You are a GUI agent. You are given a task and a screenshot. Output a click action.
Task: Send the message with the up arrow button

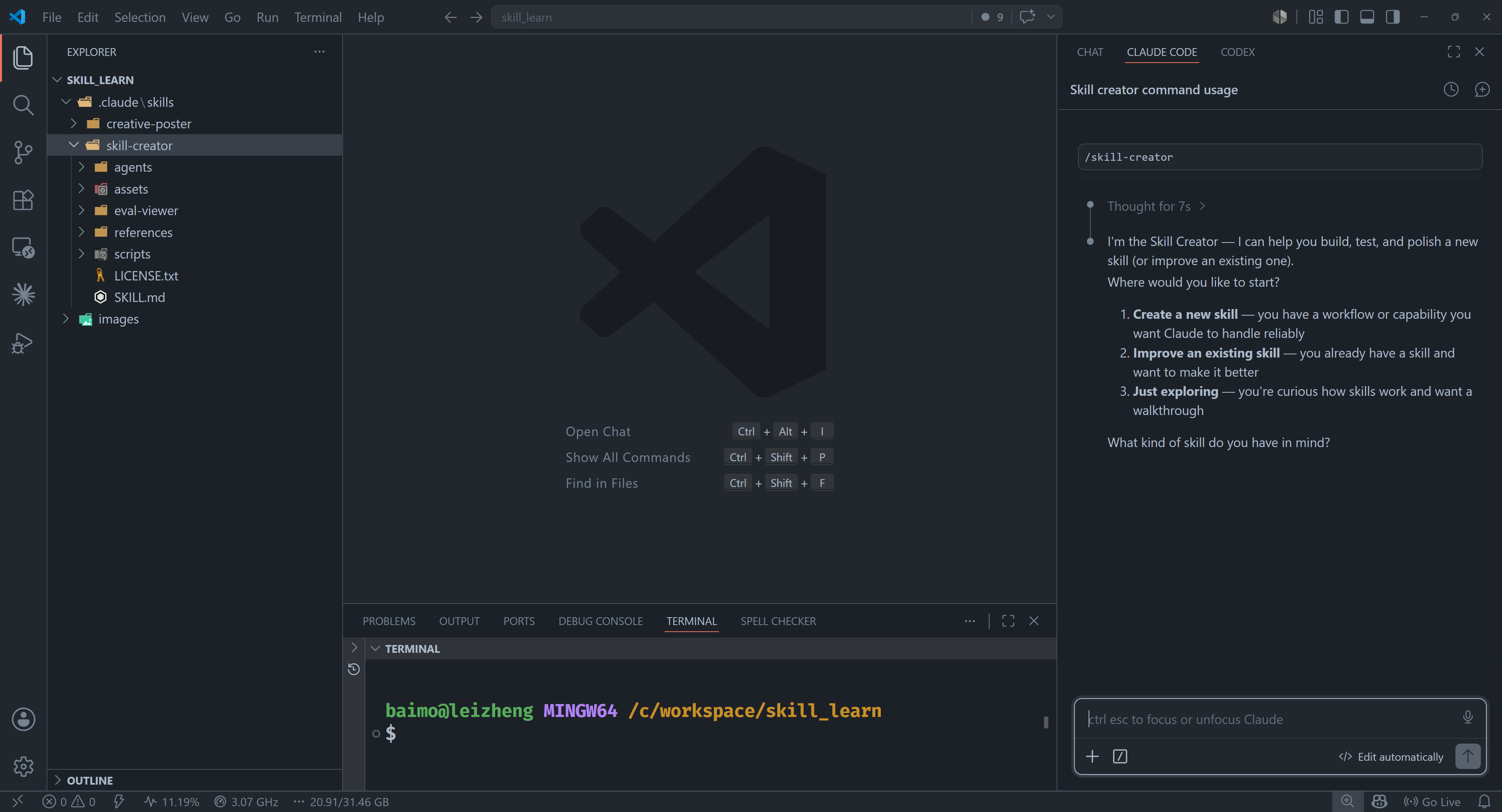(1468, 756)
